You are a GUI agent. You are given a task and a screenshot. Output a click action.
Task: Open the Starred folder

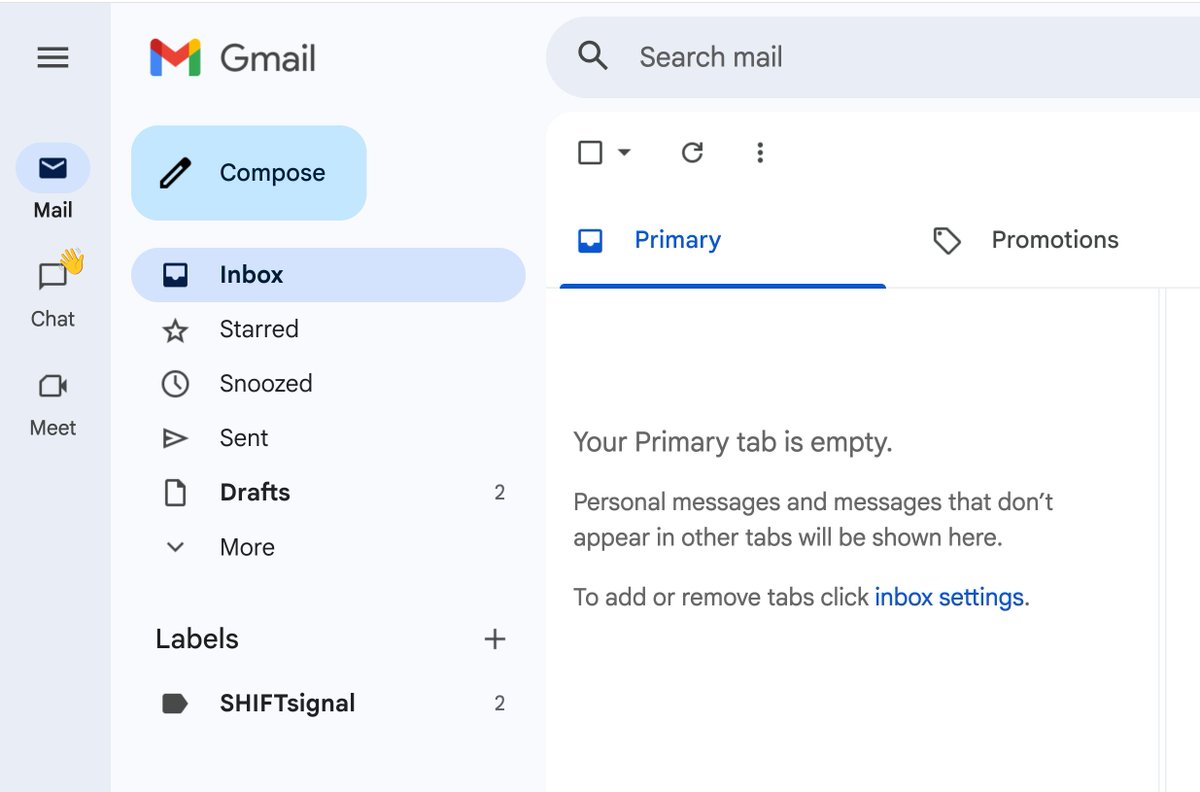[x=328, y=329]
